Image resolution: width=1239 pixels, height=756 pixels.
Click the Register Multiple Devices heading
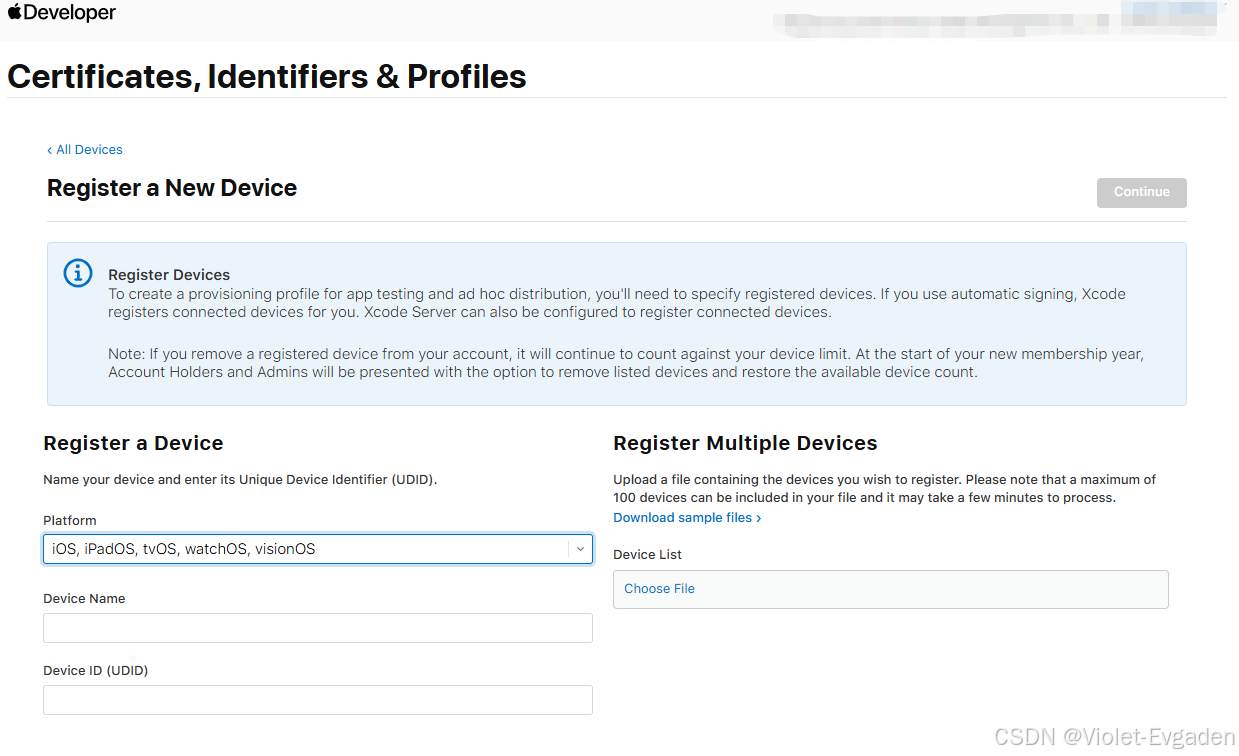click(x=745, y=443)
